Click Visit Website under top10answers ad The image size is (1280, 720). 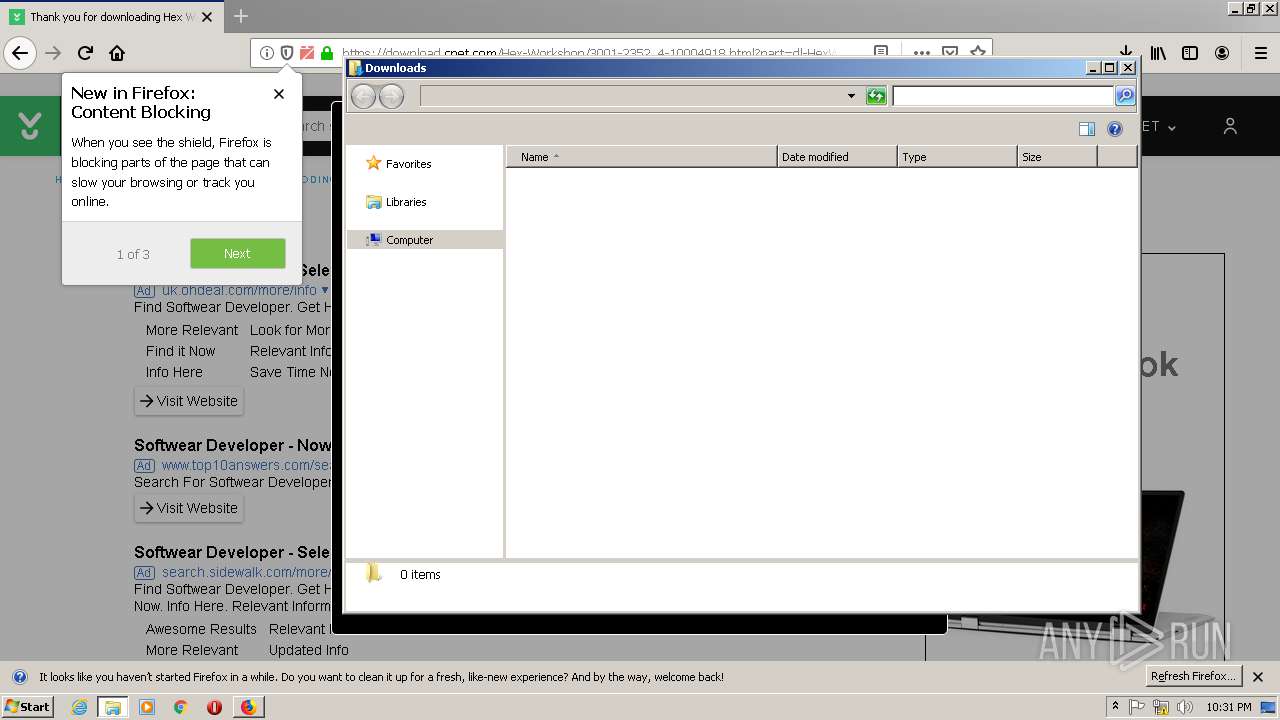[189, 508]
